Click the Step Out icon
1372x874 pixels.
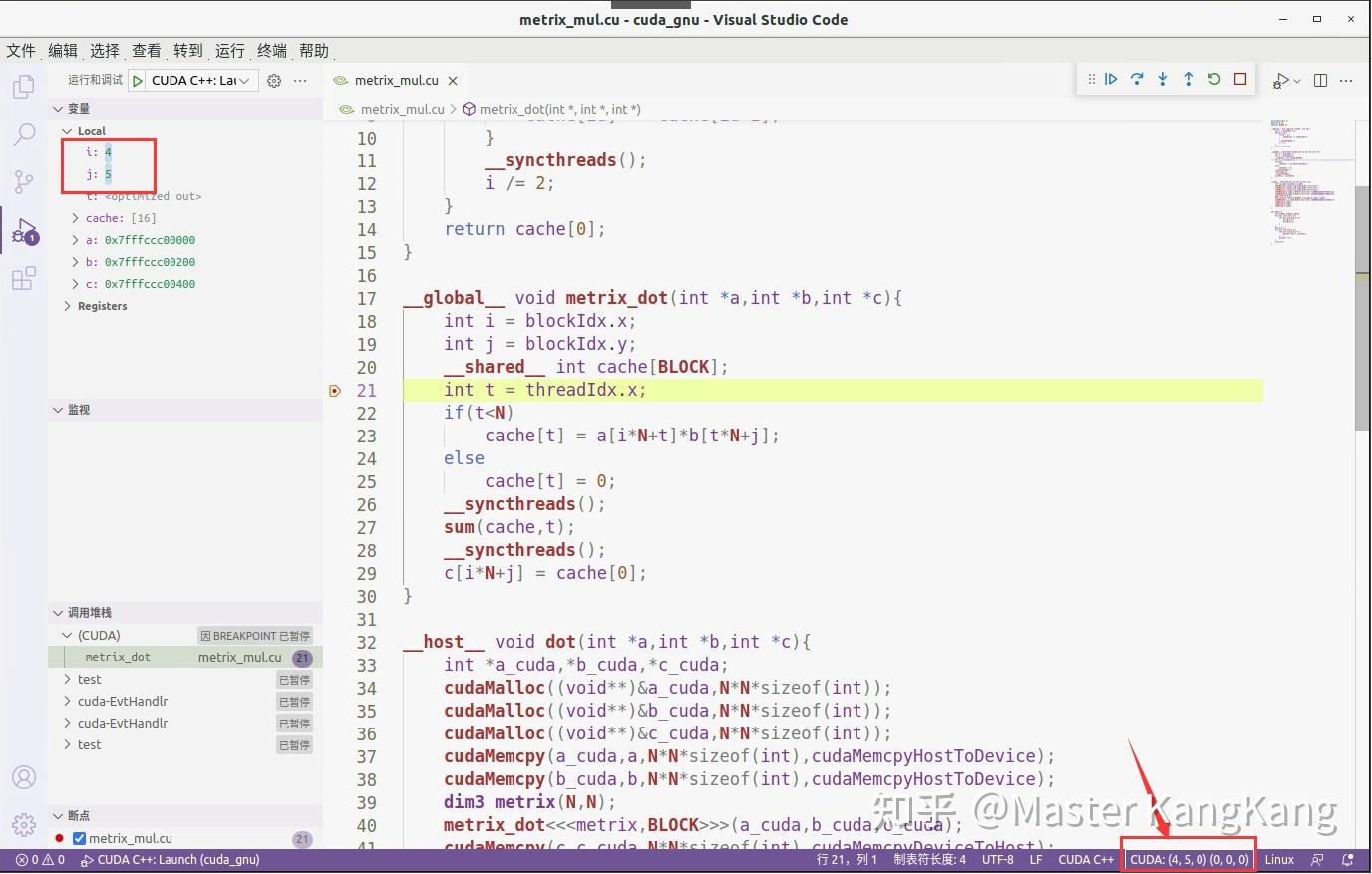[x=1189, y=79]
